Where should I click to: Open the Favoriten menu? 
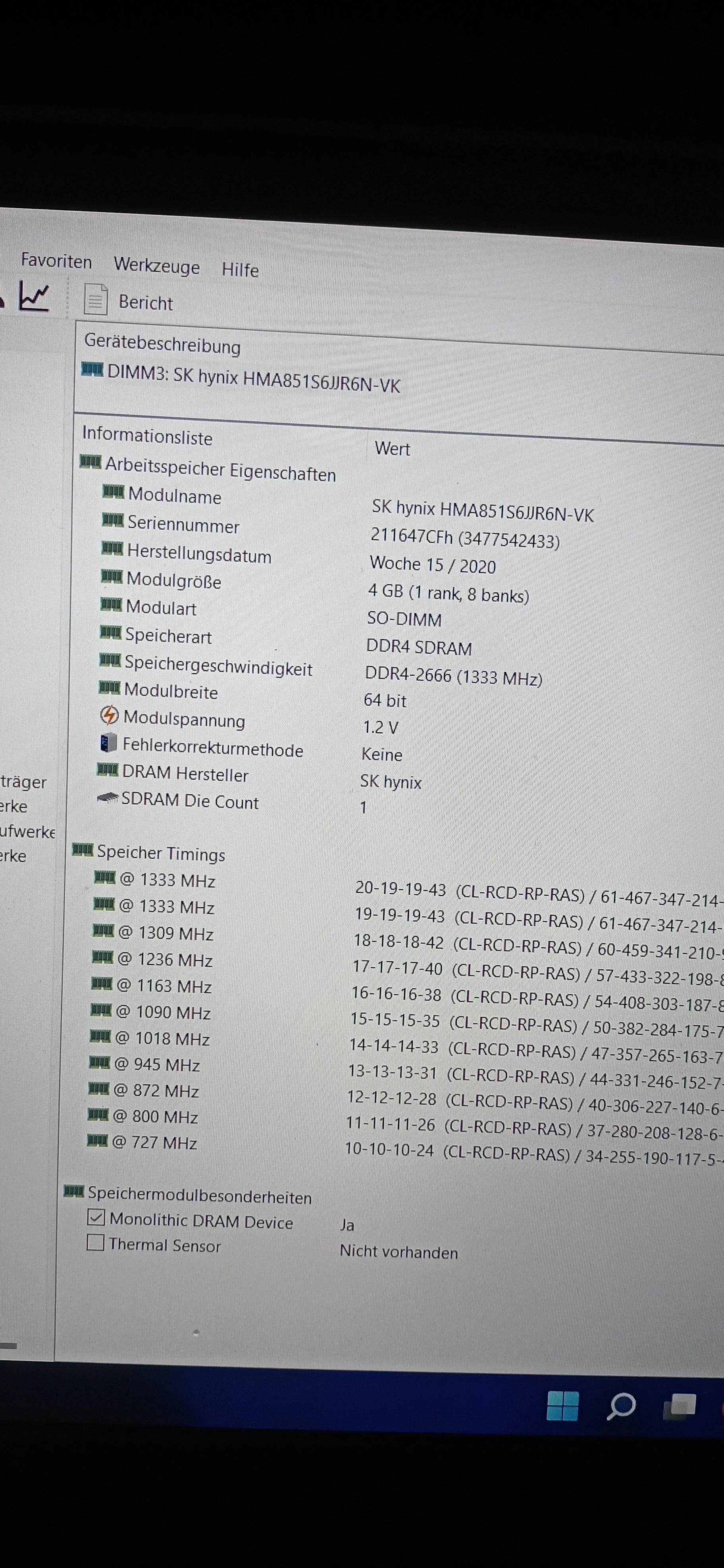(x=56, y=261)
